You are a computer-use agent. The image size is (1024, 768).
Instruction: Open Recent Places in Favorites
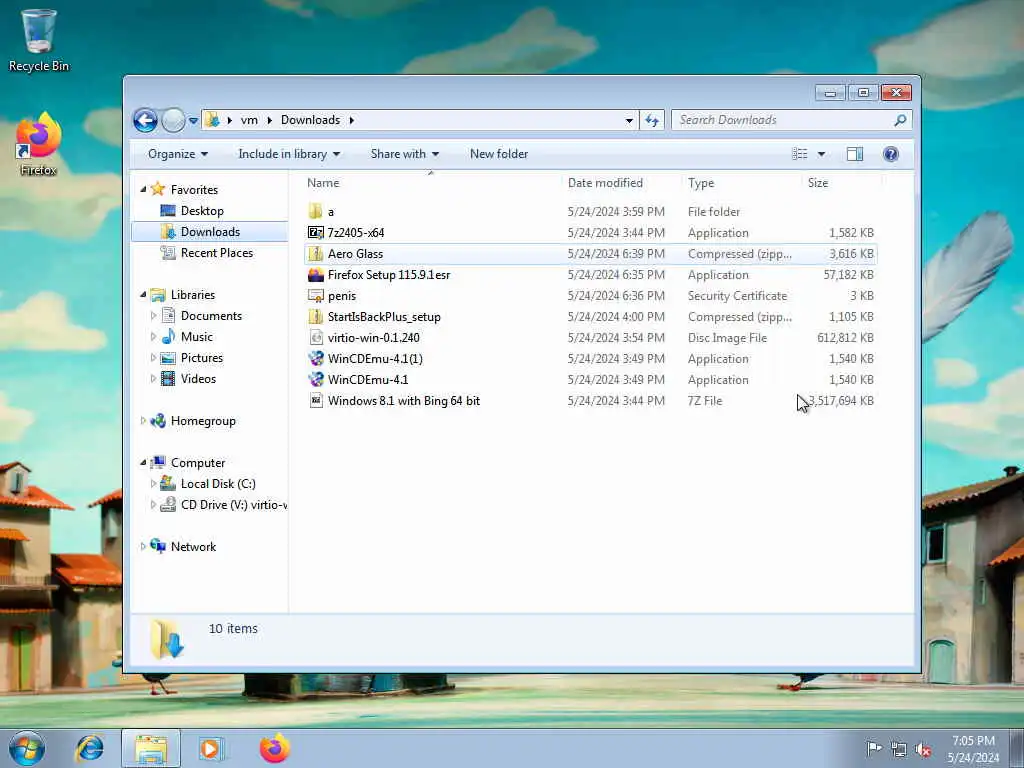pyautogui.click(x=216, y=253)
